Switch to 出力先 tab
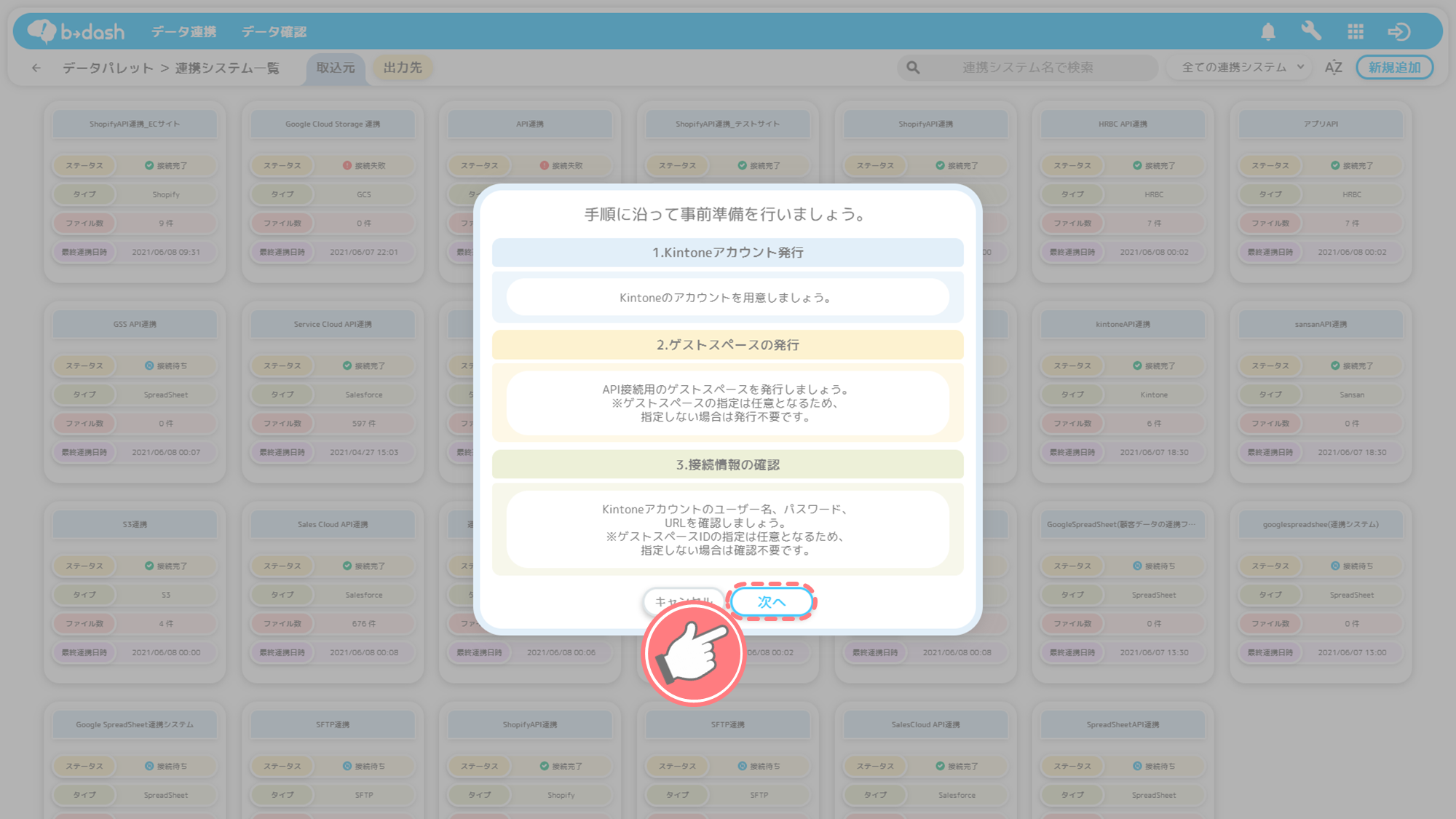 (x=403, y=68)
